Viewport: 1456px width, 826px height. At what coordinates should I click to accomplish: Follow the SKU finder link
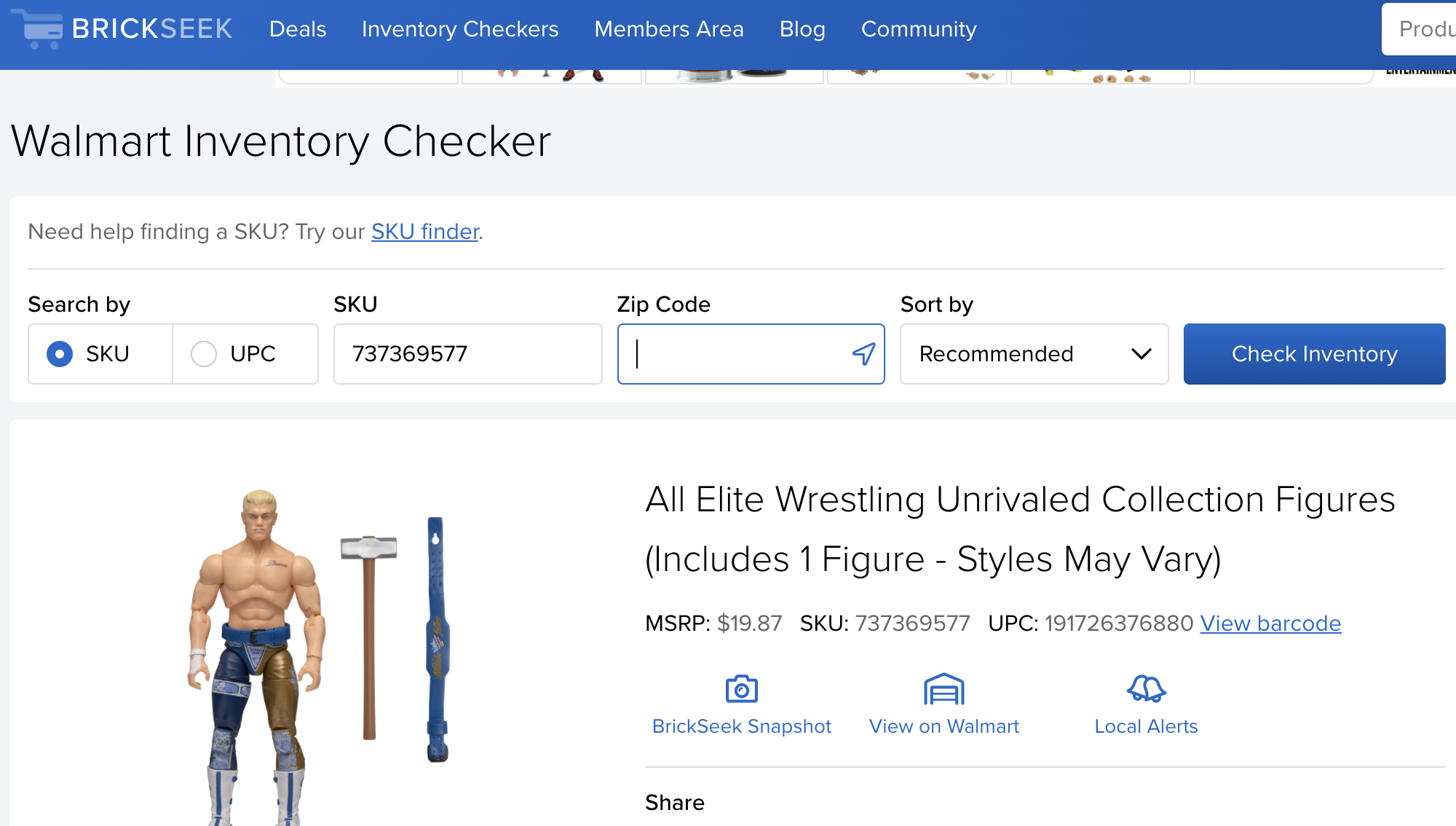coord(425,232)
